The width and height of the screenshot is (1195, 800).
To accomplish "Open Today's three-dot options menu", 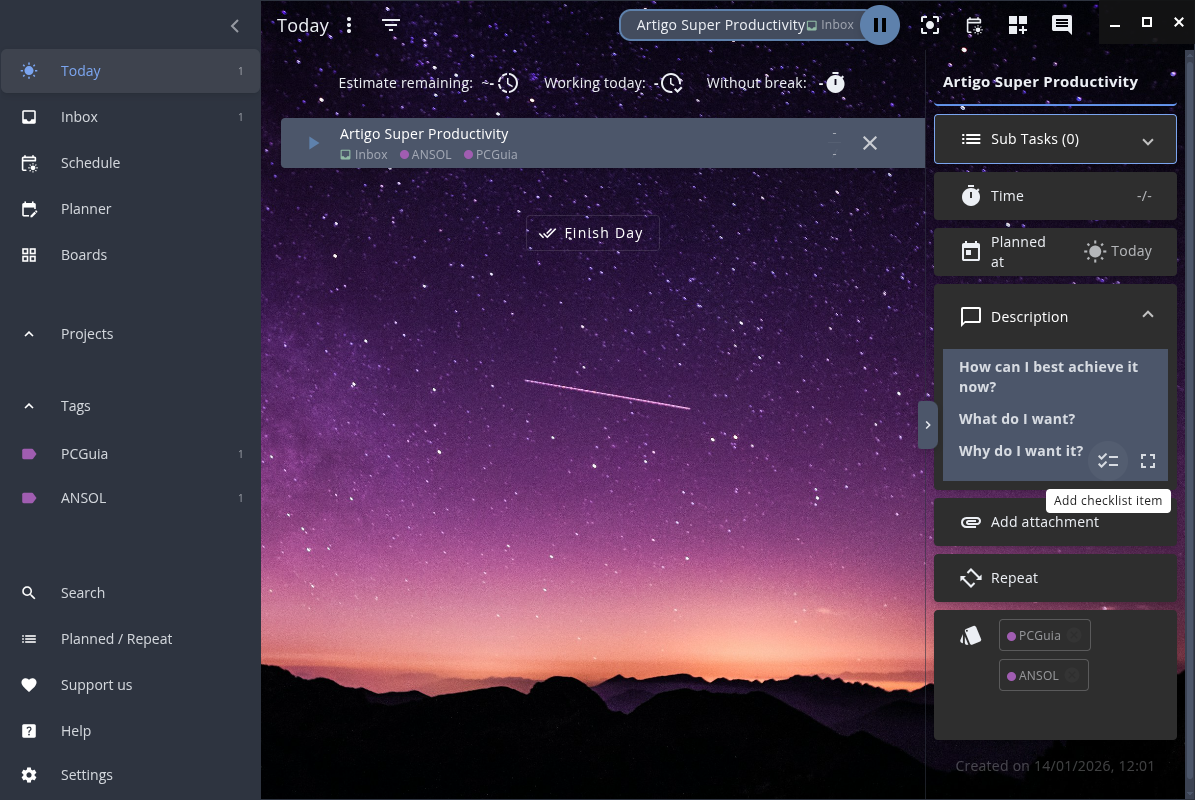I will coord(349,25).
